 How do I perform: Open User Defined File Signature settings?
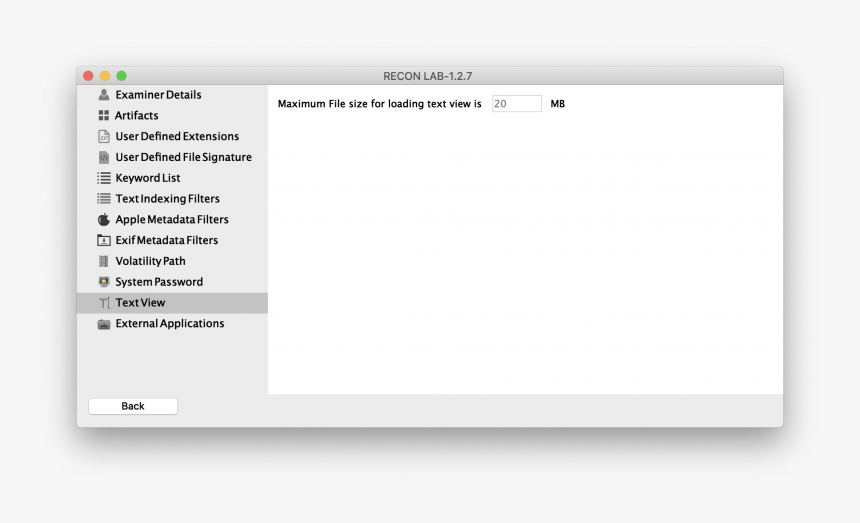click(x=172, y=157)
